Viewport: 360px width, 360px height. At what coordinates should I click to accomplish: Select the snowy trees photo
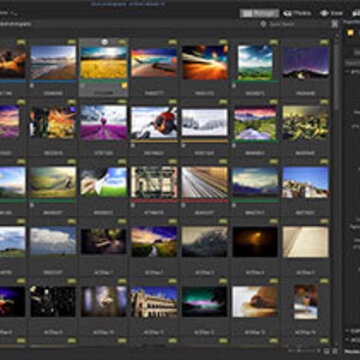205,122
